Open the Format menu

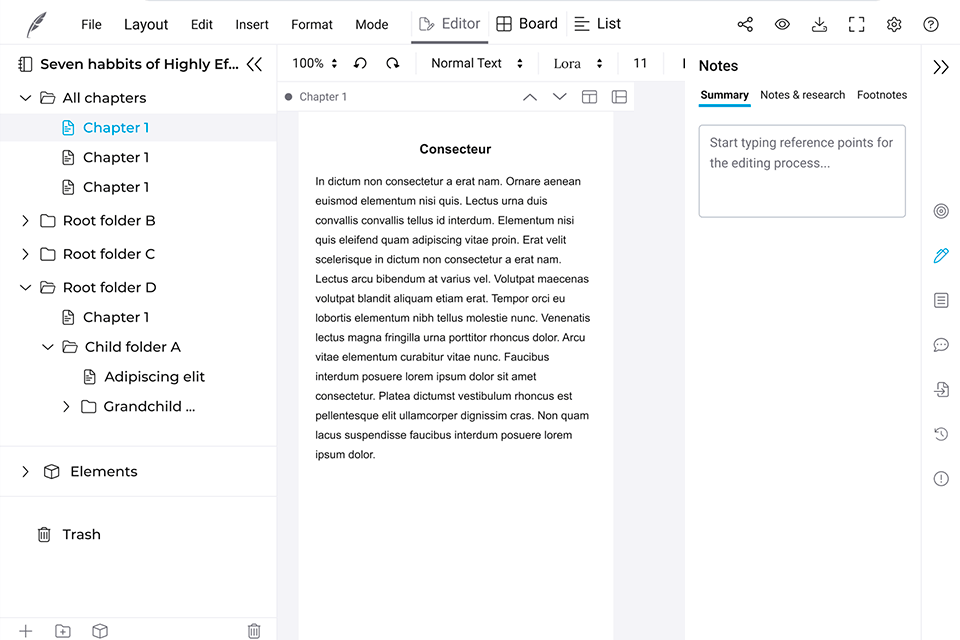point(312,24)
